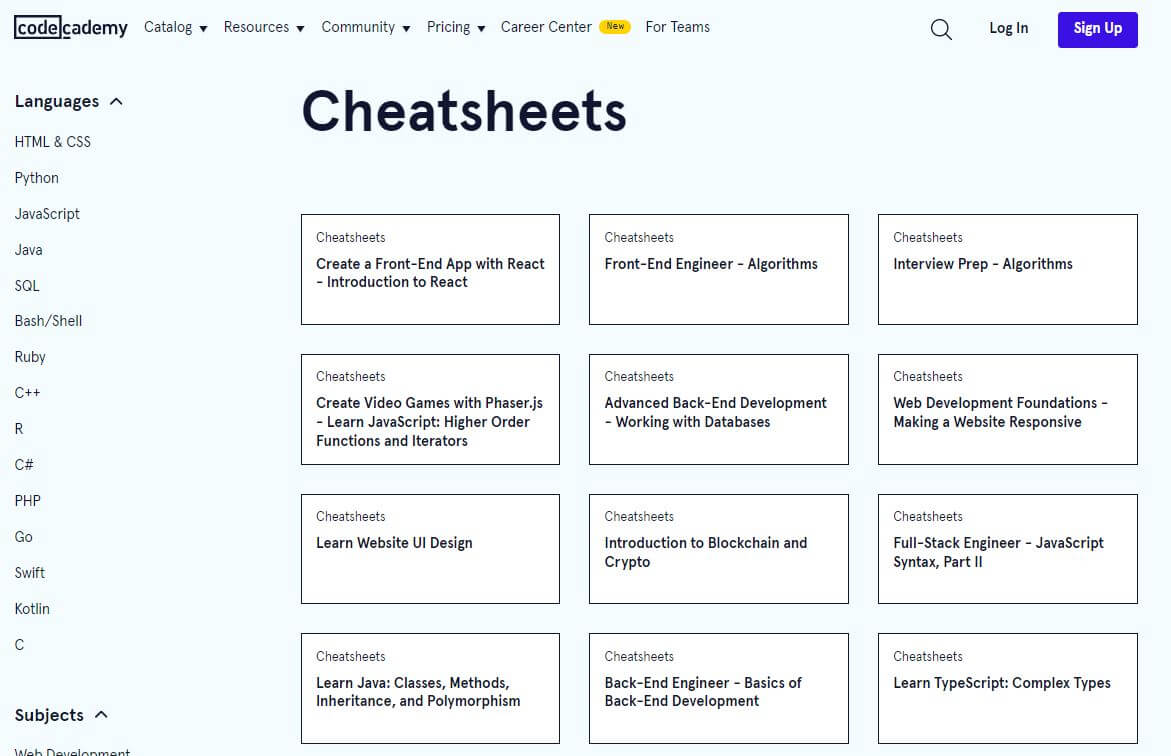Open the Community dropdown
The width and height of the screenshot is (1171, 756).
pos(365,27)
